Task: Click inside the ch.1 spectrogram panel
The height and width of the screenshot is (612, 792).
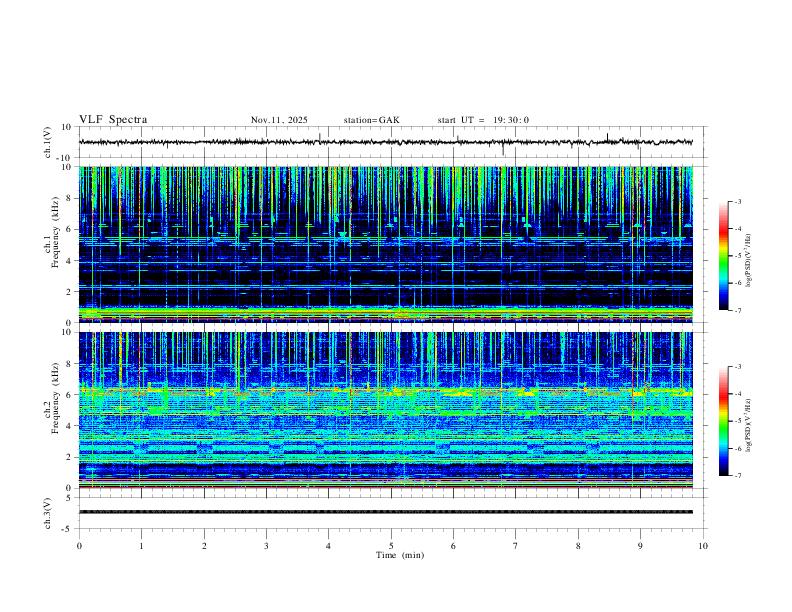Action: tap(385, 244)
